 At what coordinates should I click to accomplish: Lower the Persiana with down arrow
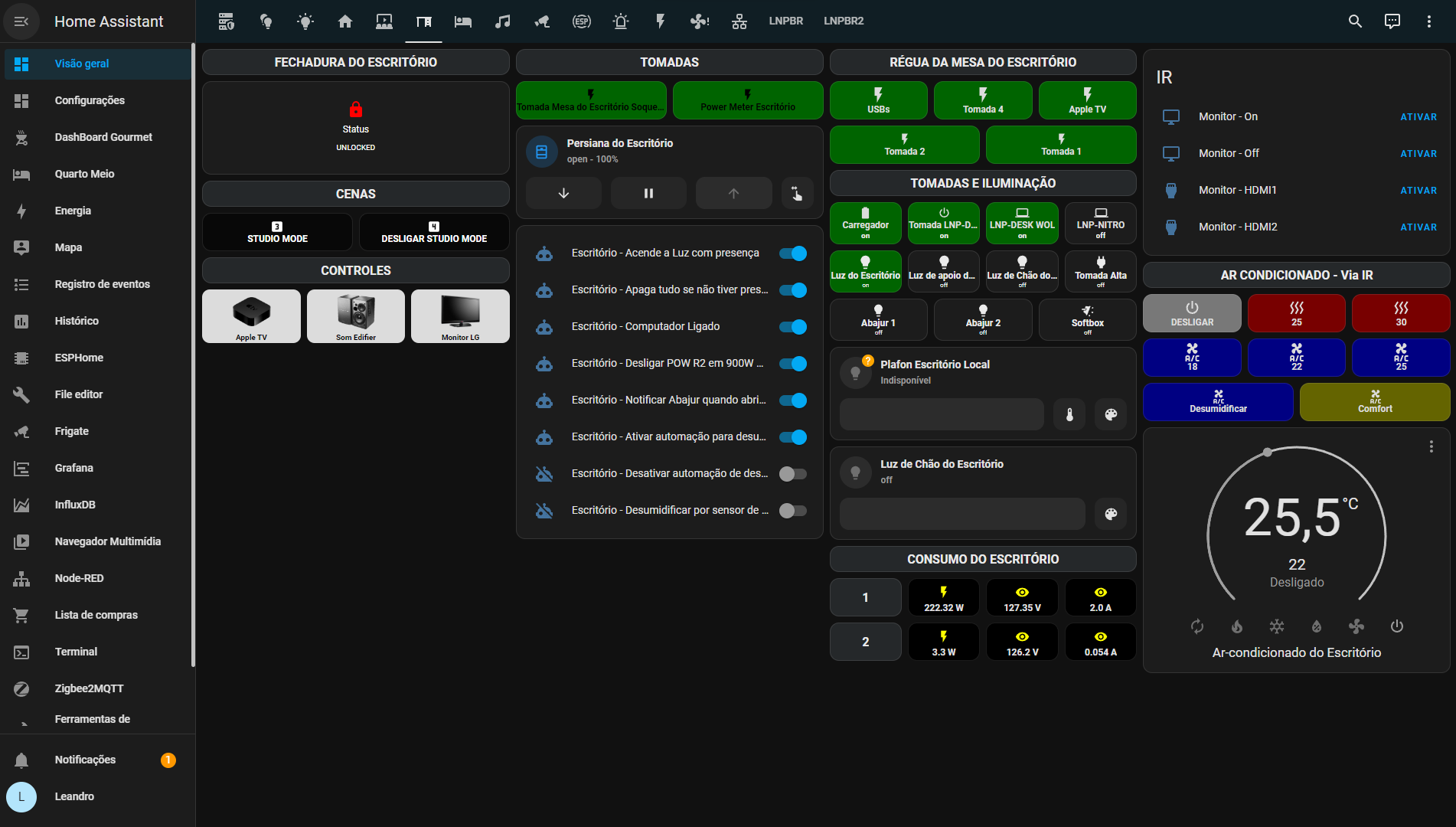click(563, 194)
